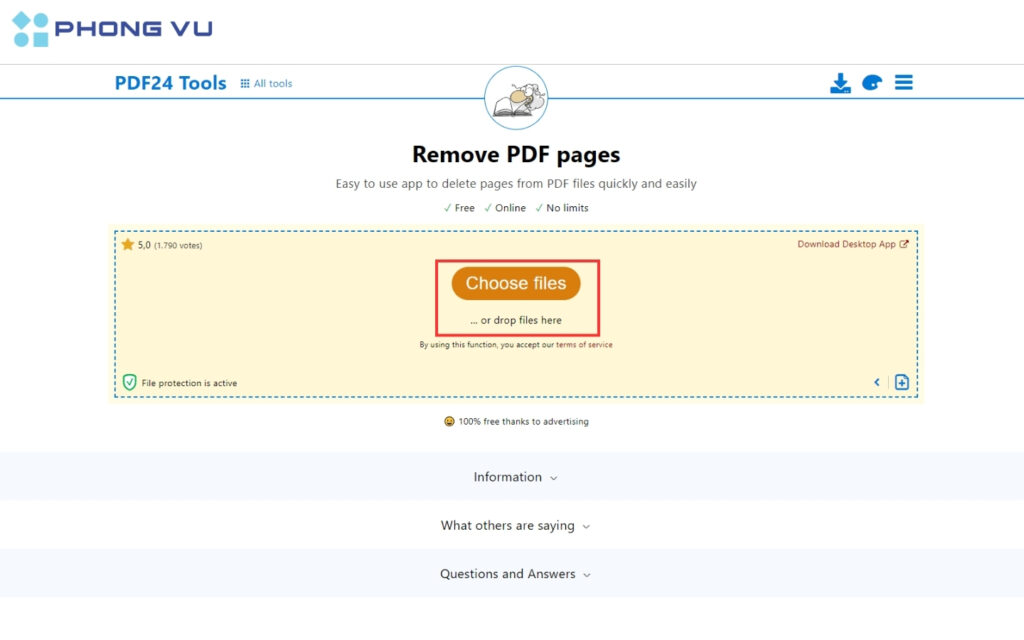This screenshot has width=1024, height=640.
Task: Click the star icon beside the rating
Action: click(x=128, y=243)
